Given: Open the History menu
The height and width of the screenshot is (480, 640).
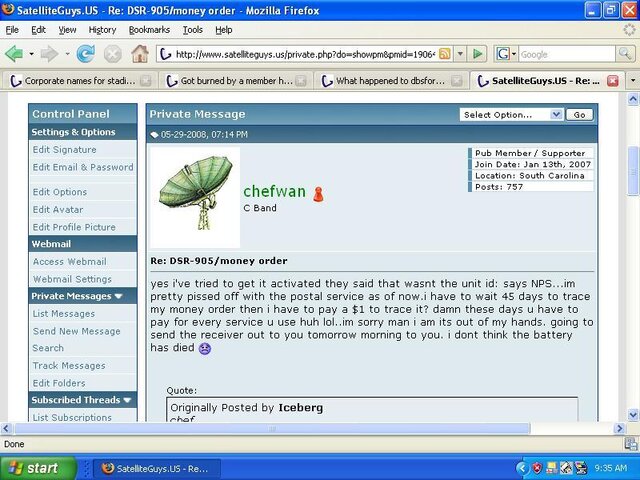Looking at the screenshot, I should (x=102, y=30).
